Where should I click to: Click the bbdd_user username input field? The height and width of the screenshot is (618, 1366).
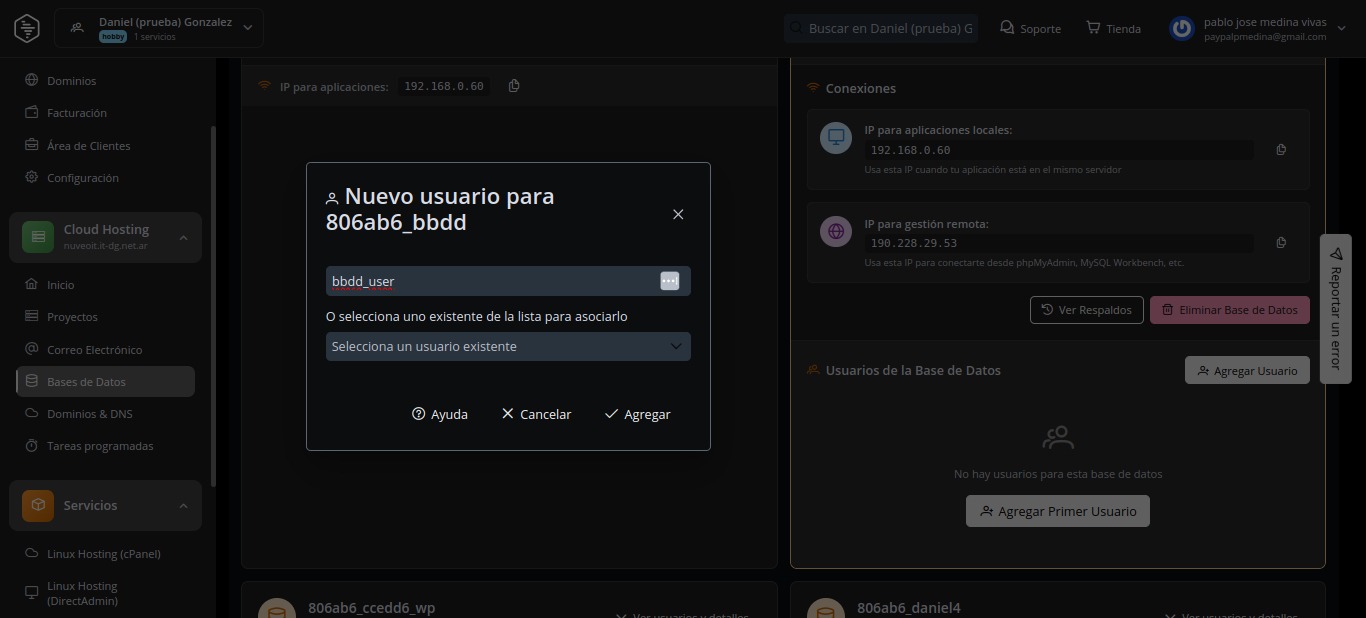click(490, 281)
